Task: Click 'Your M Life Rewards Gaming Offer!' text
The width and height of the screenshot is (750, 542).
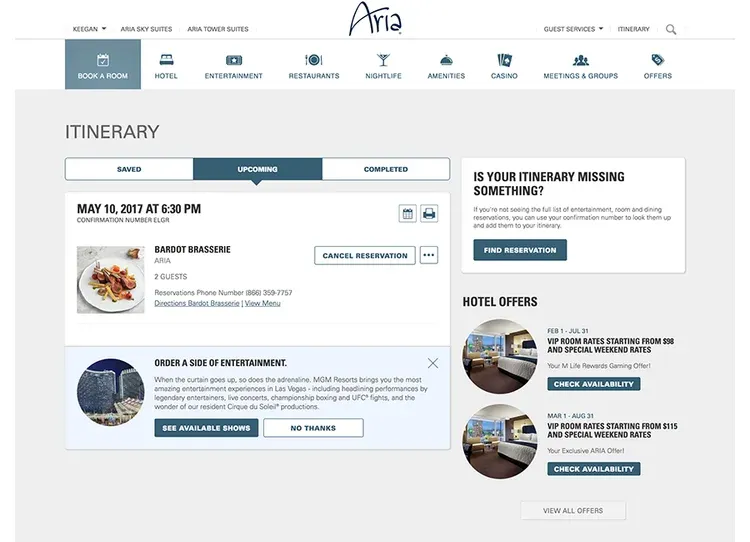Action: tap(599, 365)
